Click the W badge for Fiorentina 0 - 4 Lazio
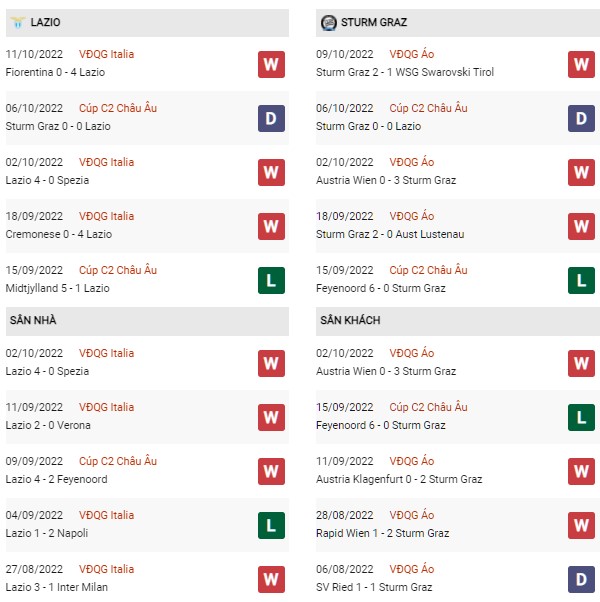Screen dimensions: 600x602 [271, 64]
